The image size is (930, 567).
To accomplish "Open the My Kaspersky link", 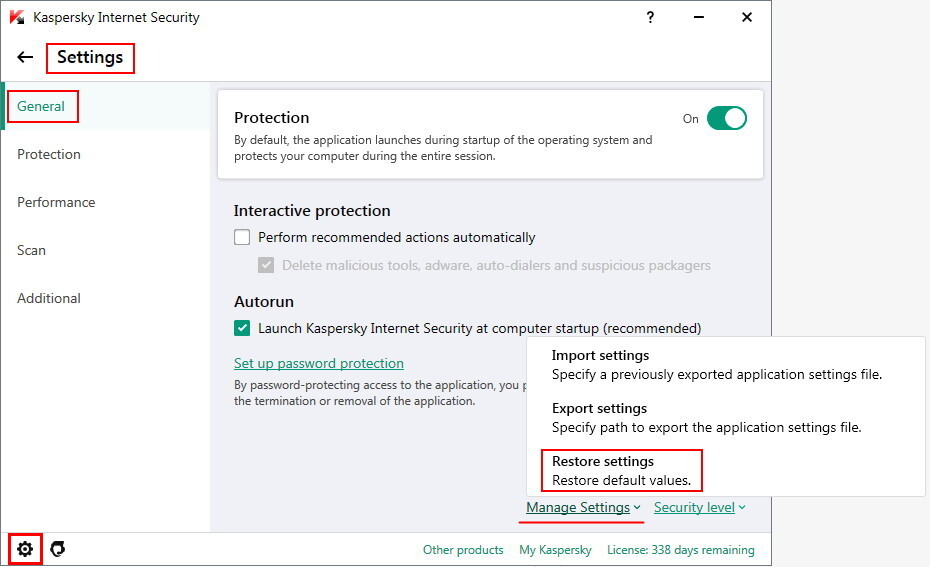I will tap(555, 550).
